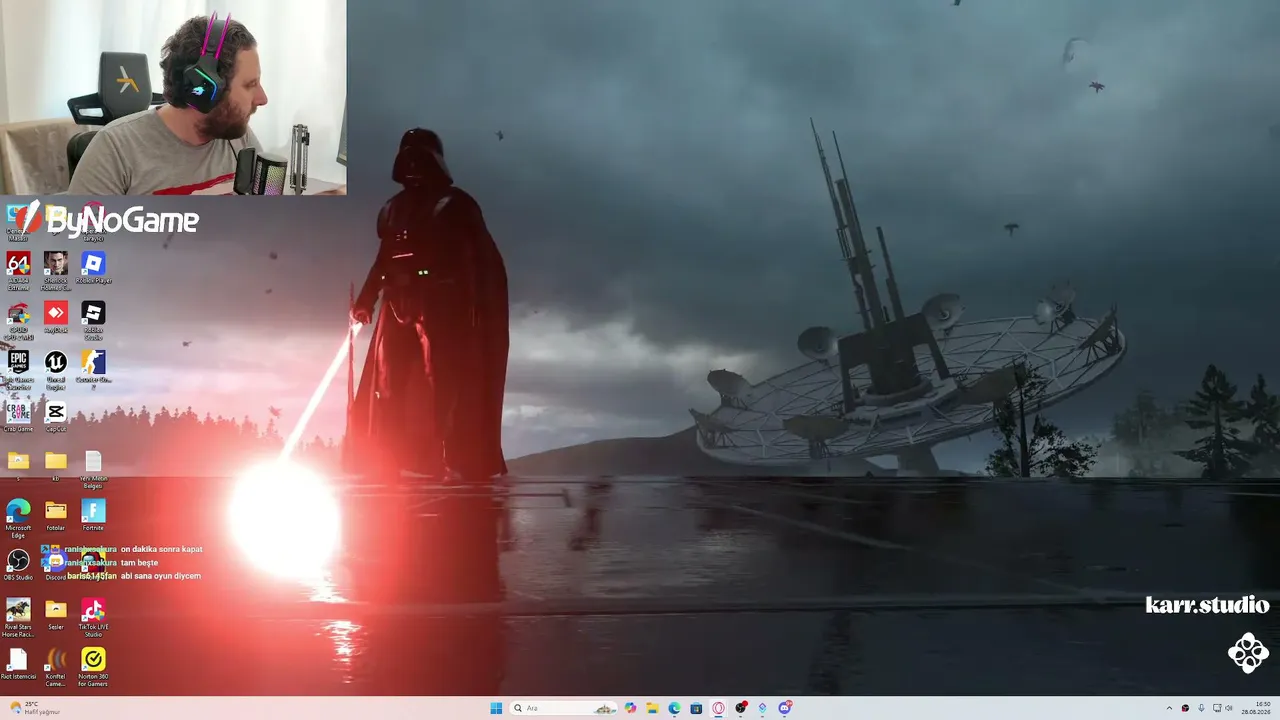The height and width of the screenshot is (720, 1280).
Task: Launch the Sherlock Holmes game shortcut
Action: coord(56,269)
